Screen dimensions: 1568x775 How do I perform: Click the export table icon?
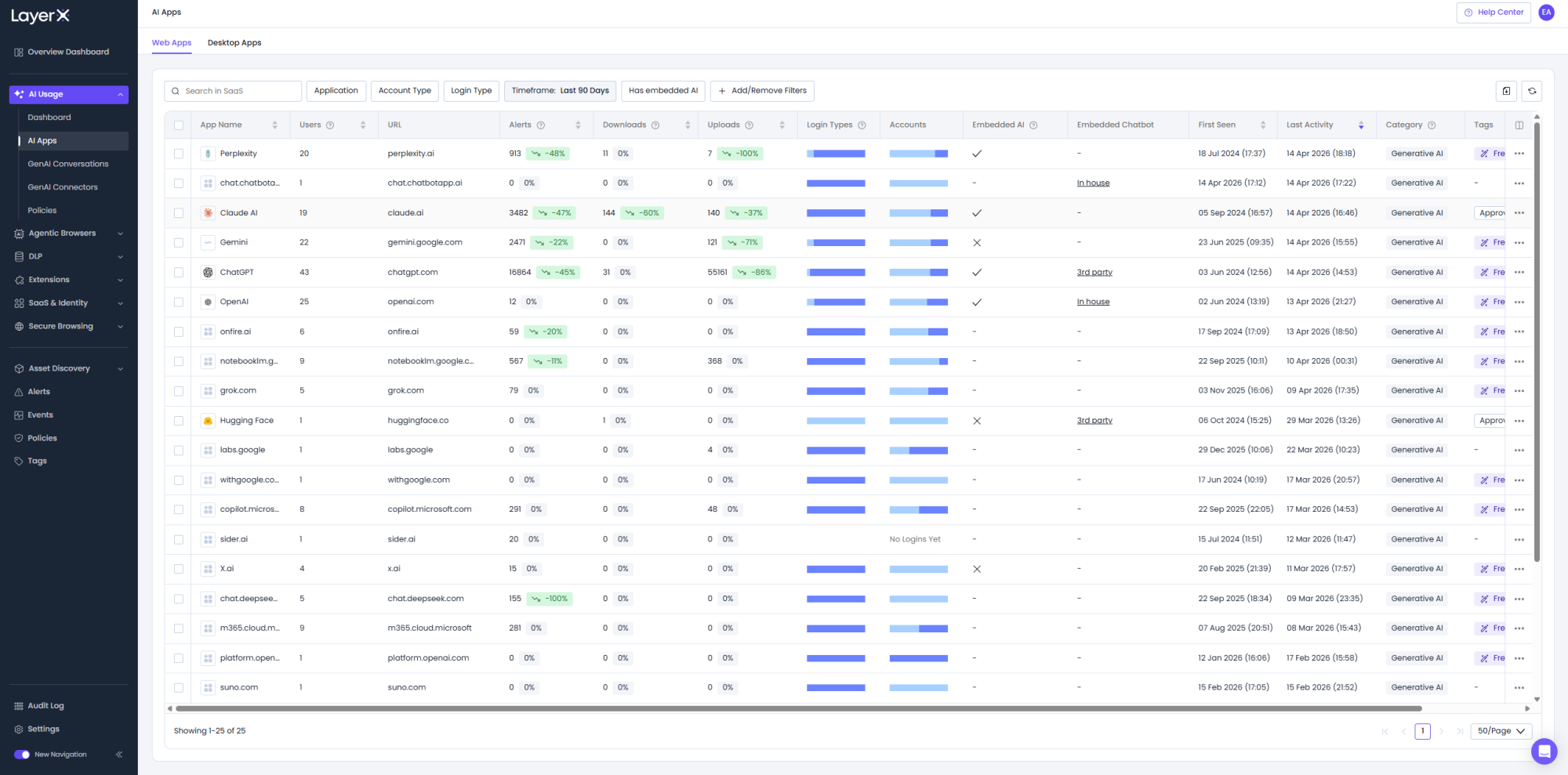point(1506,91)
